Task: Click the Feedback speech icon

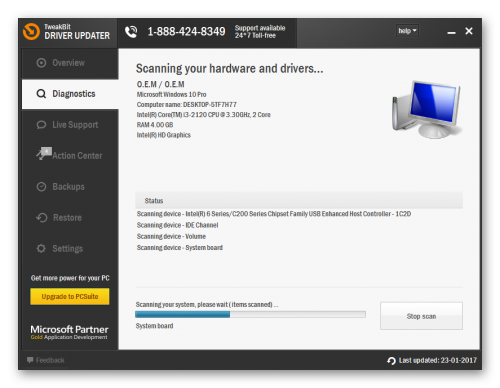Action: [30, 360]
